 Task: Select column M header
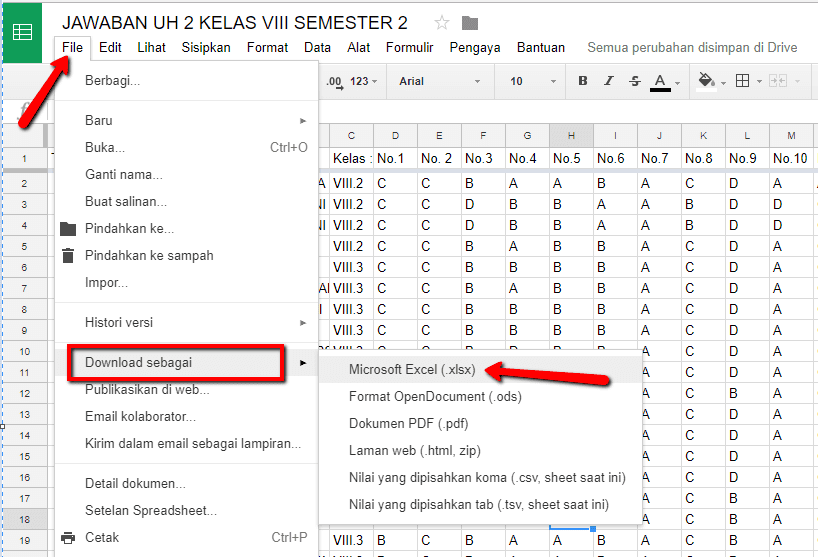[791, 136]
